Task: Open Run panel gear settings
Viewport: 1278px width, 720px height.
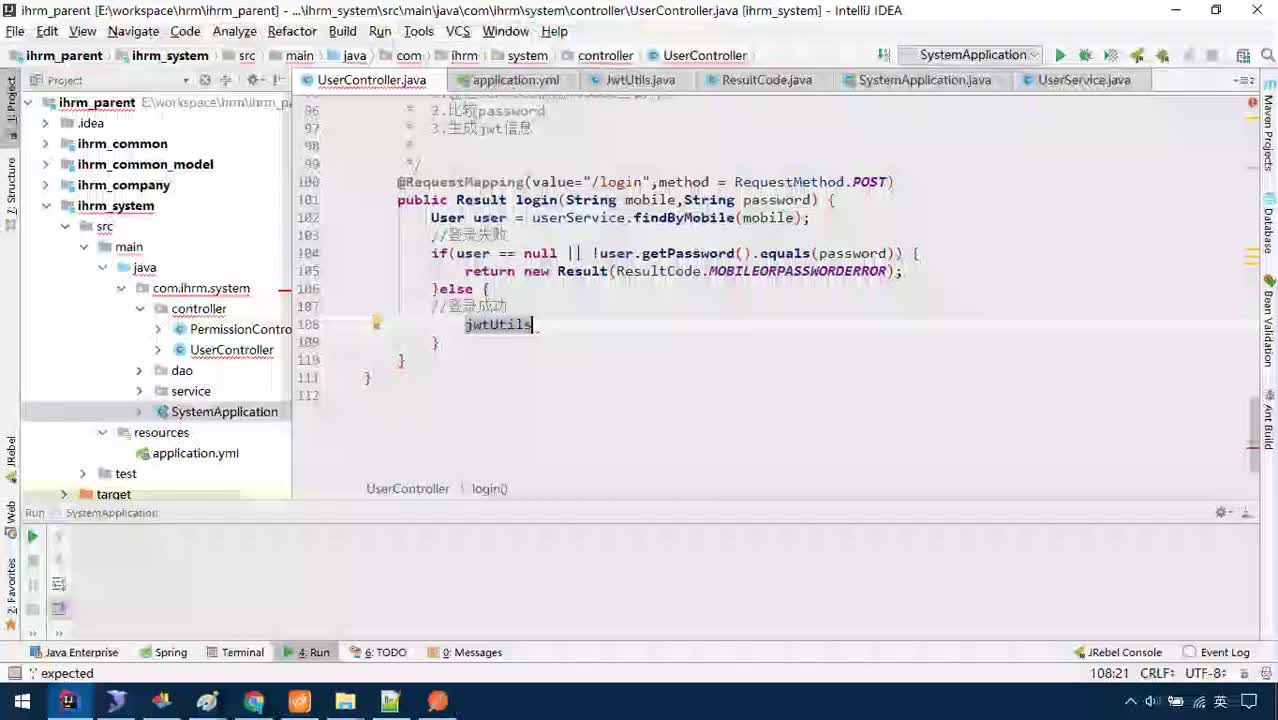Action: coord(1222,513)
